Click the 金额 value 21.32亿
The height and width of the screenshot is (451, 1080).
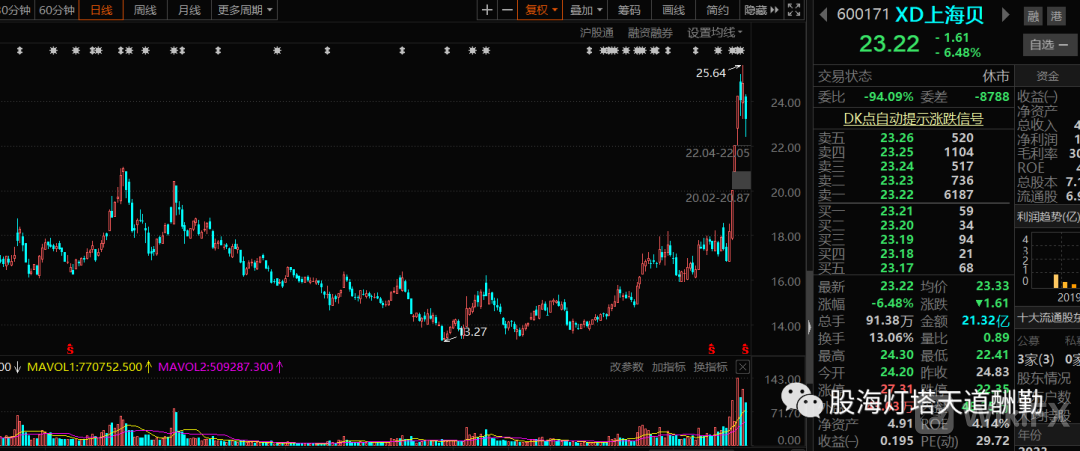pos(984,320)
